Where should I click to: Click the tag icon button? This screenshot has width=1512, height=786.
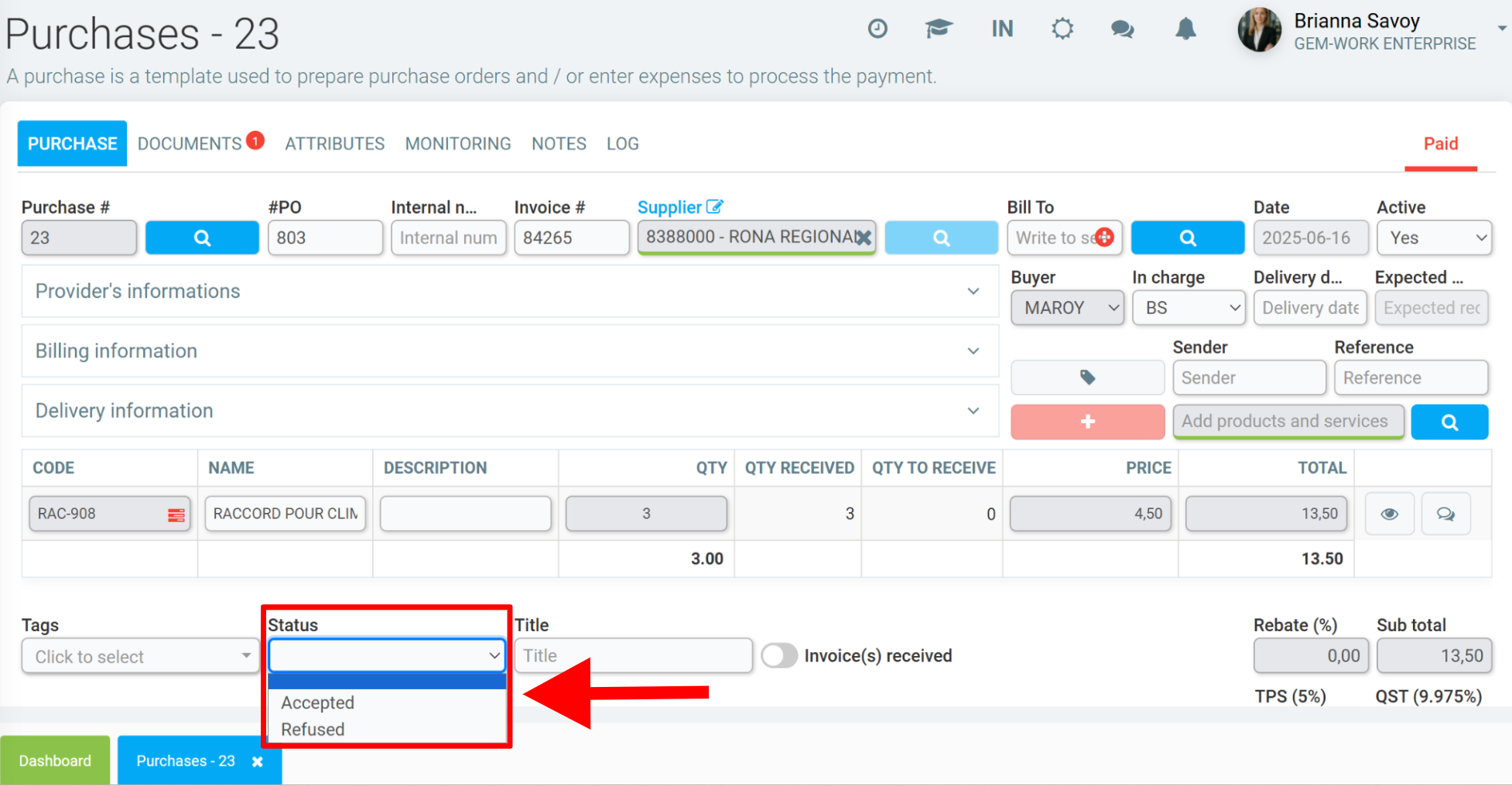tap(1087, 378)
